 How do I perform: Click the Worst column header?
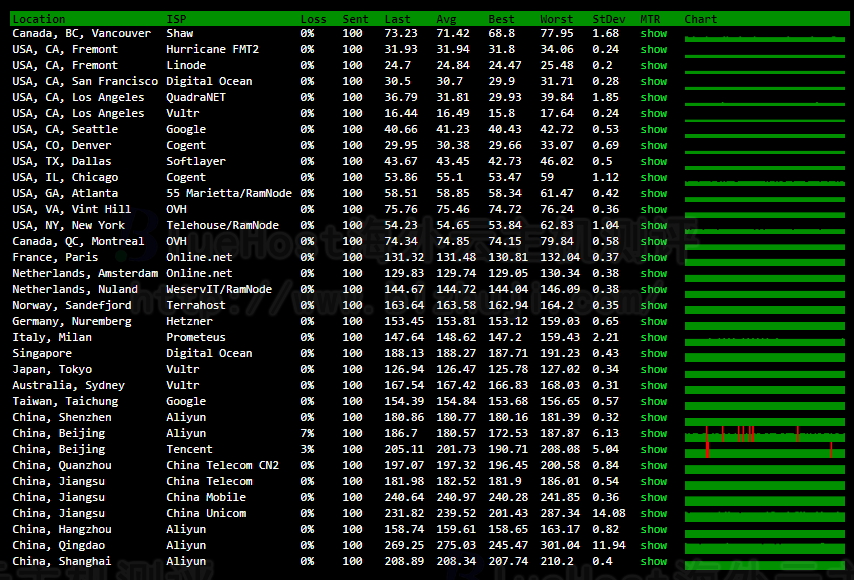click(556, 19)
